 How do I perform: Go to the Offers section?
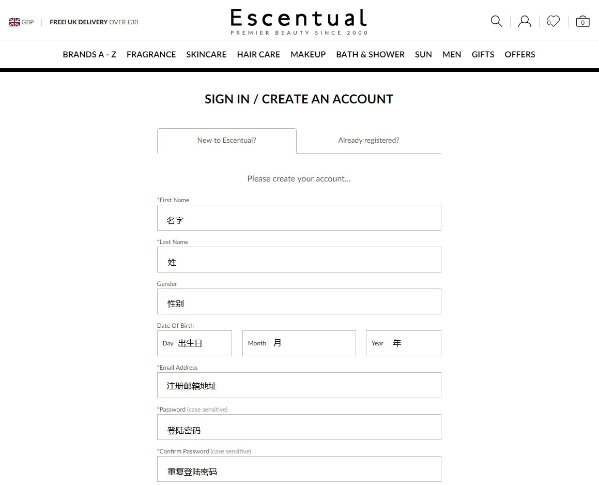point(520,54)
